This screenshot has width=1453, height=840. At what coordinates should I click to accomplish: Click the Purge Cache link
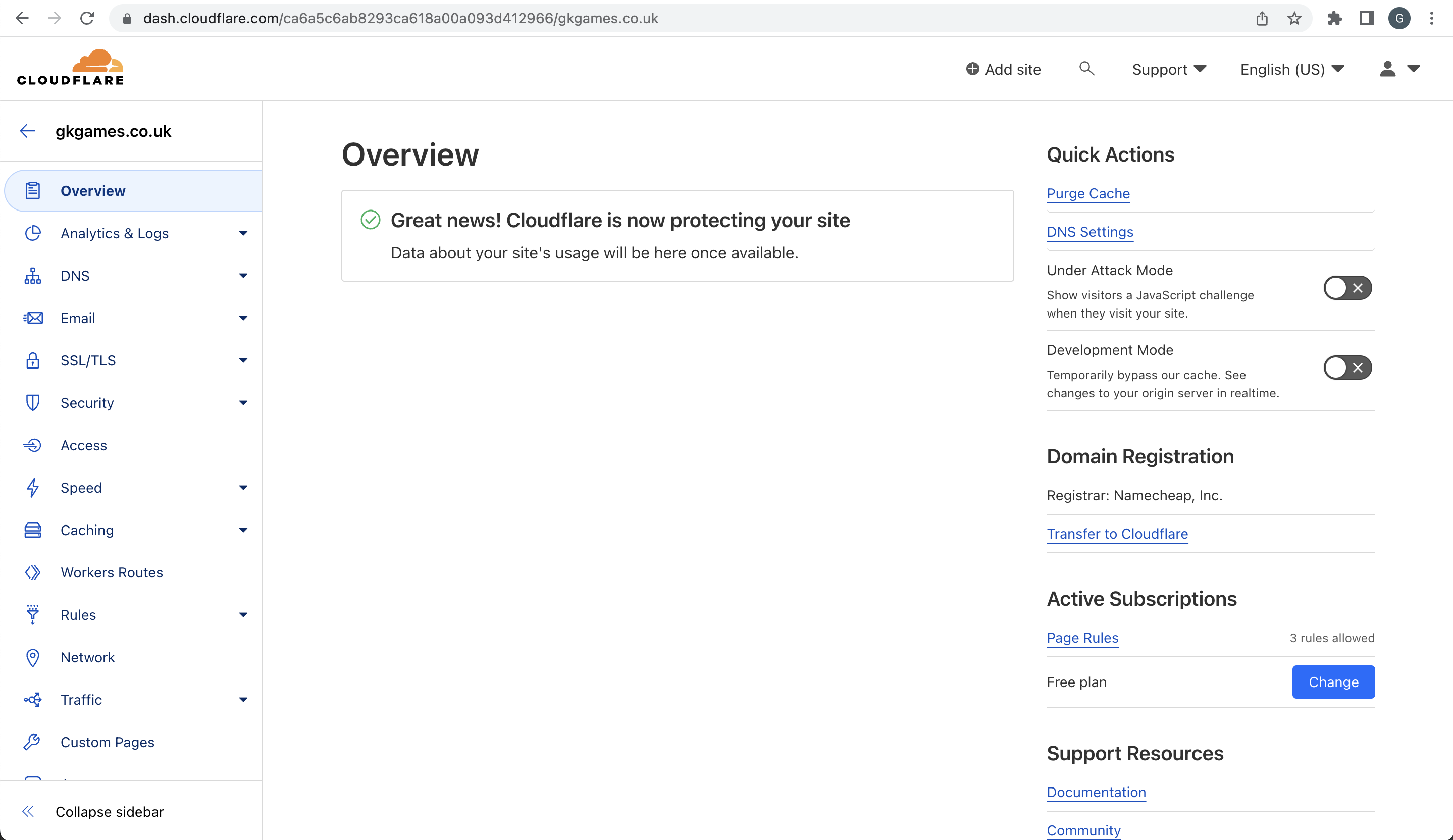click(x=1088, y=193)
